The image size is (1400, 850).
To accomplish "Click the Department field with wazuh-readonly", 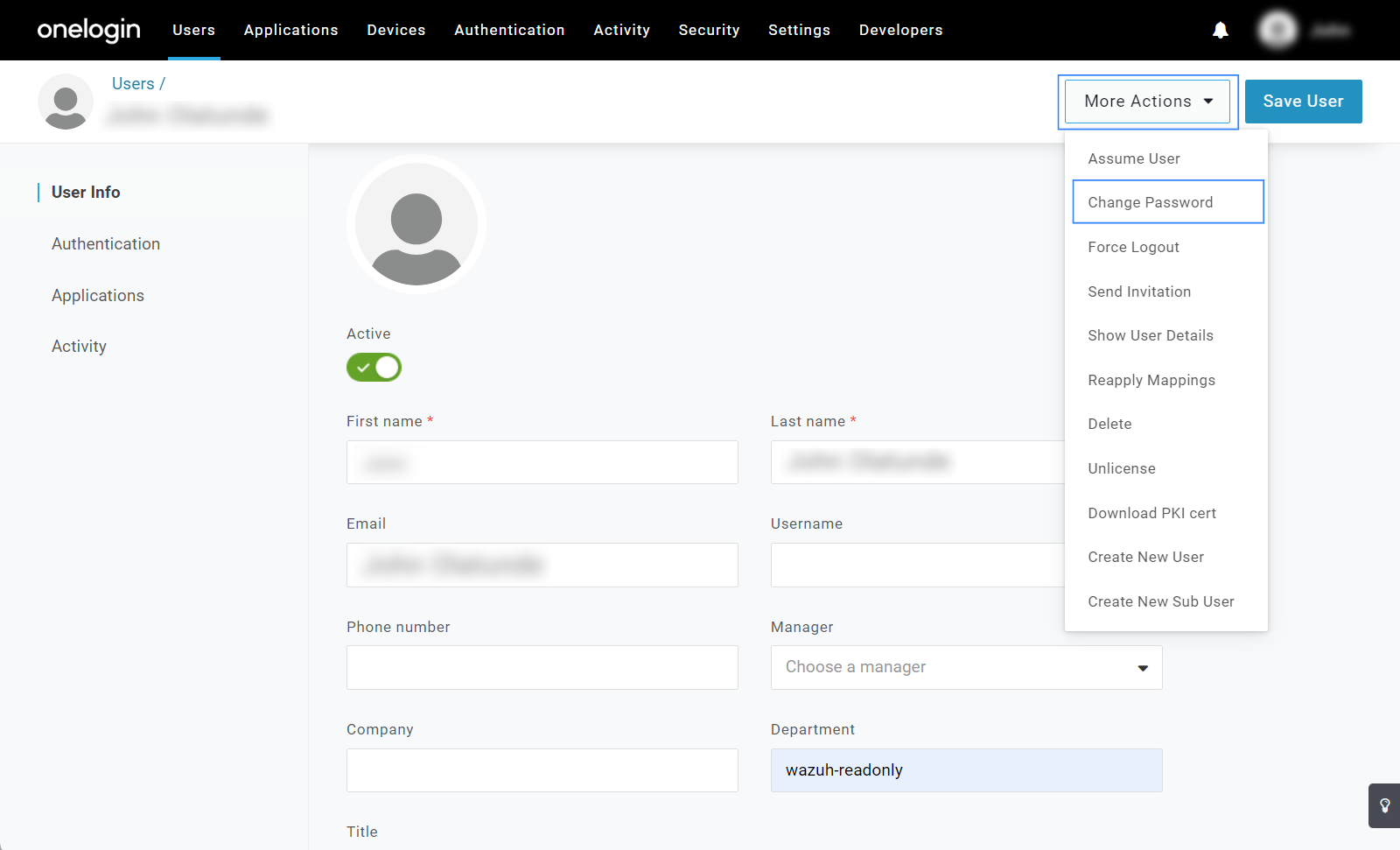I will click(966, 770).
